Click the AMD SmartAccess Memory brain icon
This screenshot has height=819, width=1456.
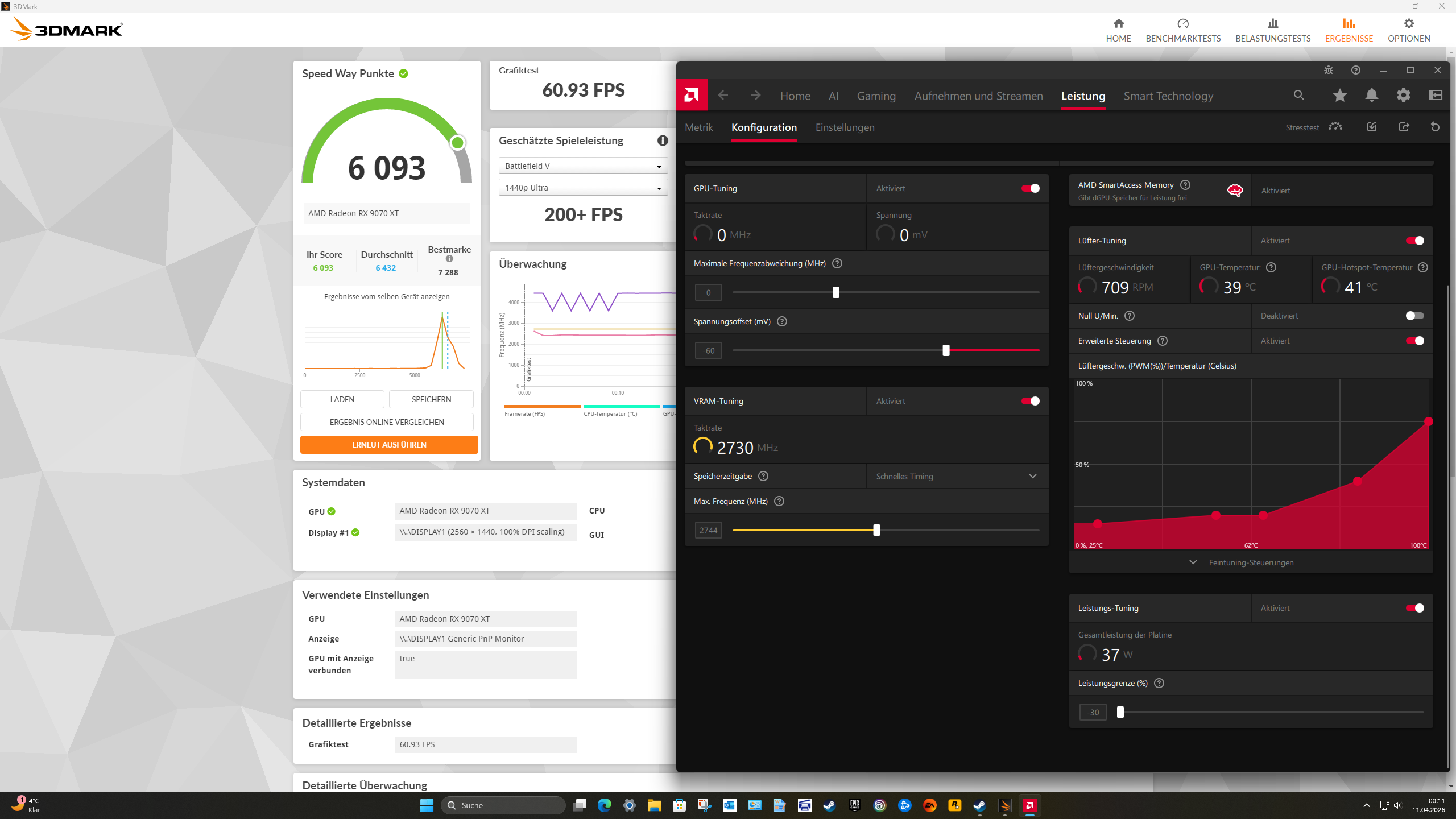[x=1234, y=191]
